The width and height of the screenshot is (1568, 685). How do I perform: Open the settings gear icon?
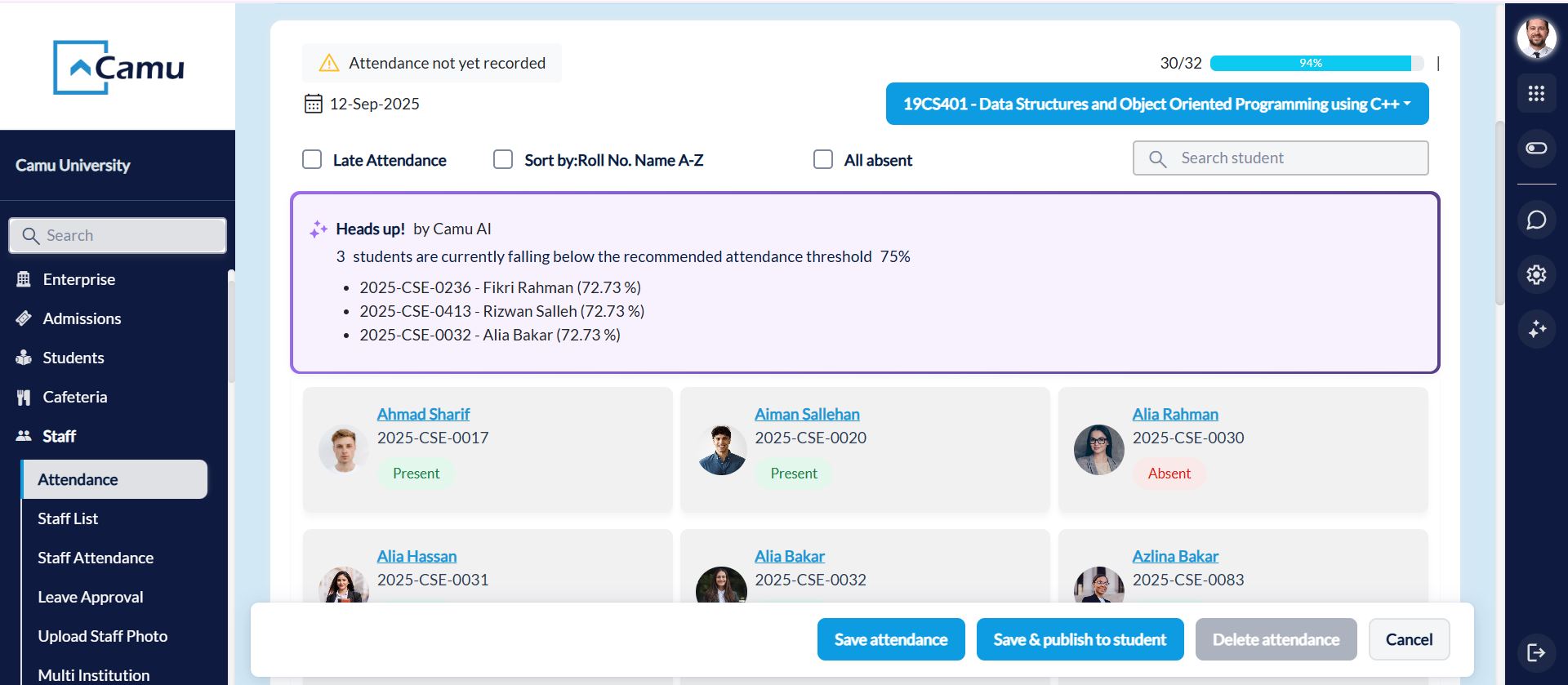click(x=1536, y=274)
